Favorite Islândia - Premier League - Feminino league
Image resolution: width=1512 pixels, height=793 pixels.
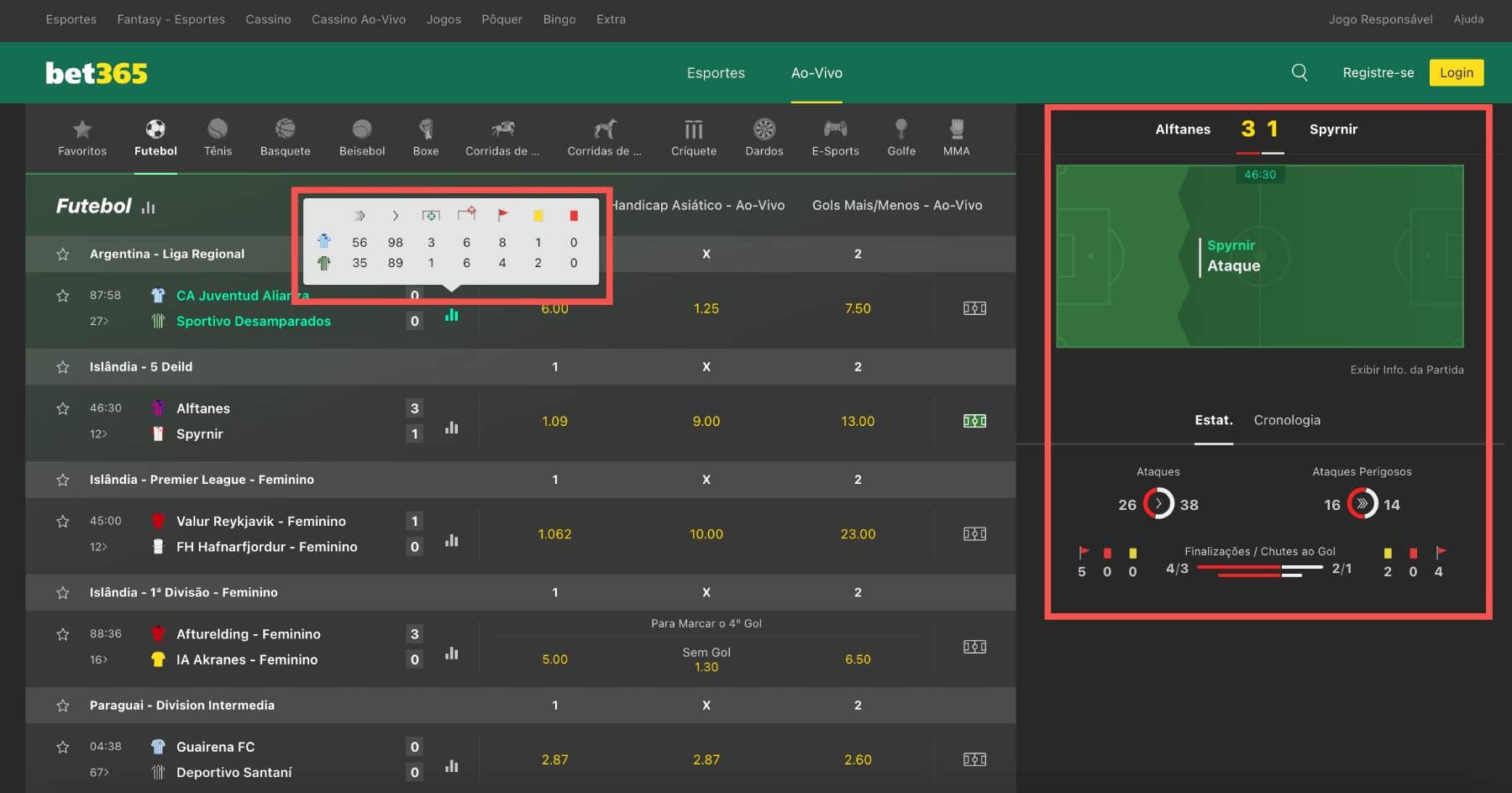[x=63, y=480]
